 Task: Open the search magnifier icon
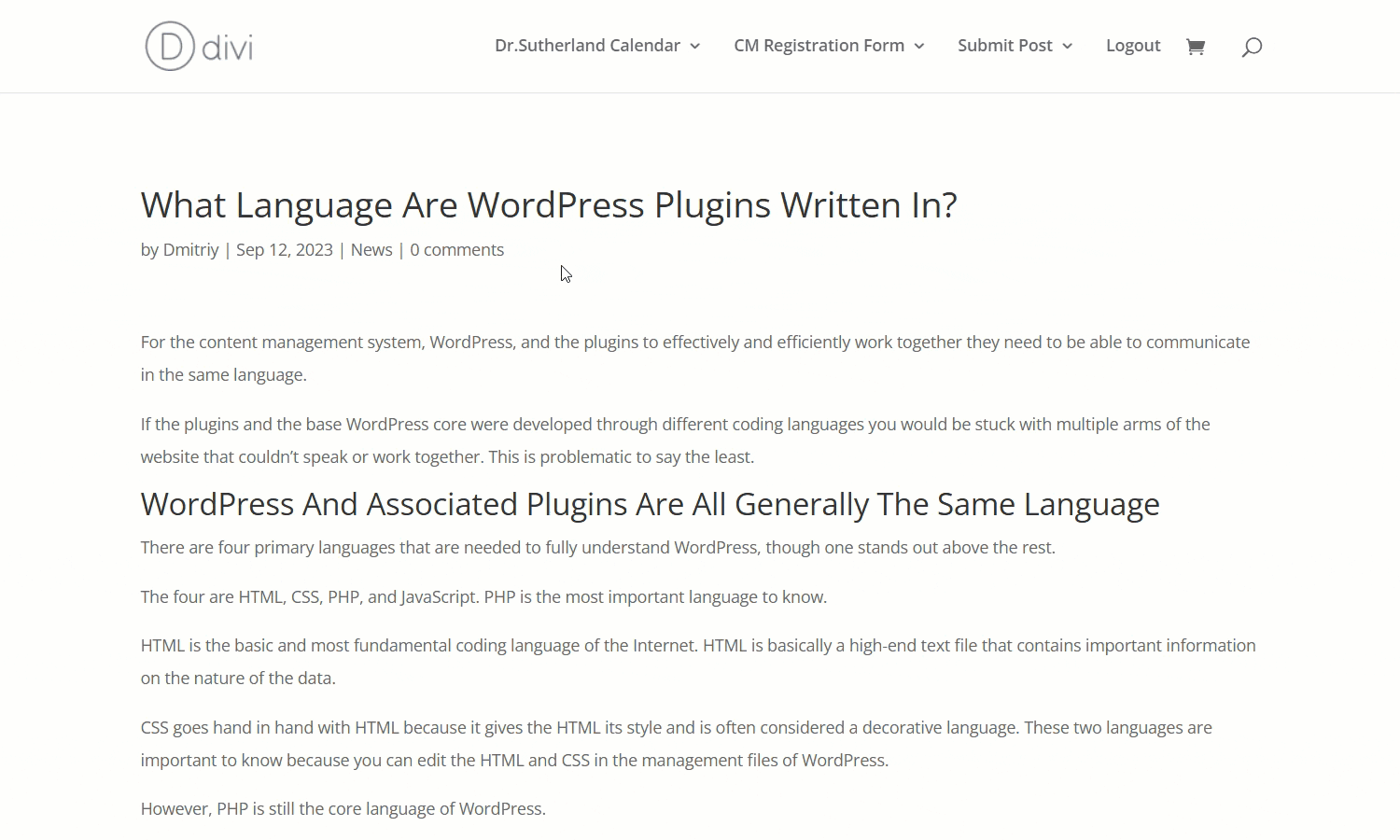tap(1252, 47)
